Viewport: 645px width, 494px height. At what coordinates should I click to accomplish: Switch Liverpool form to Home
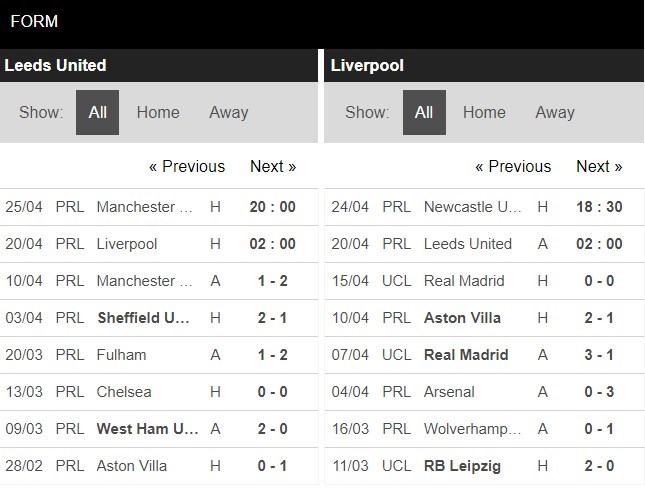[484, 112]
